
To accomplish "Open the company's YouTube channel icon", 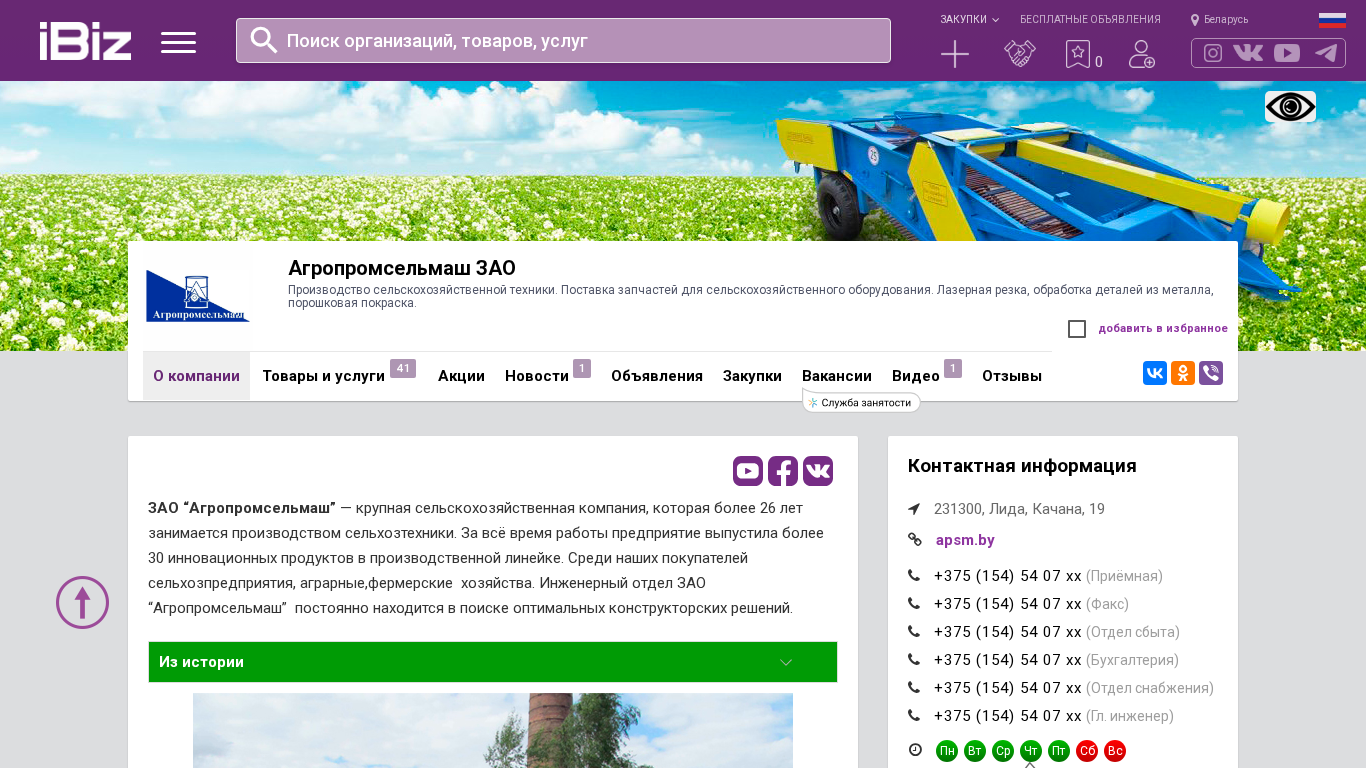I will [748, 471].
